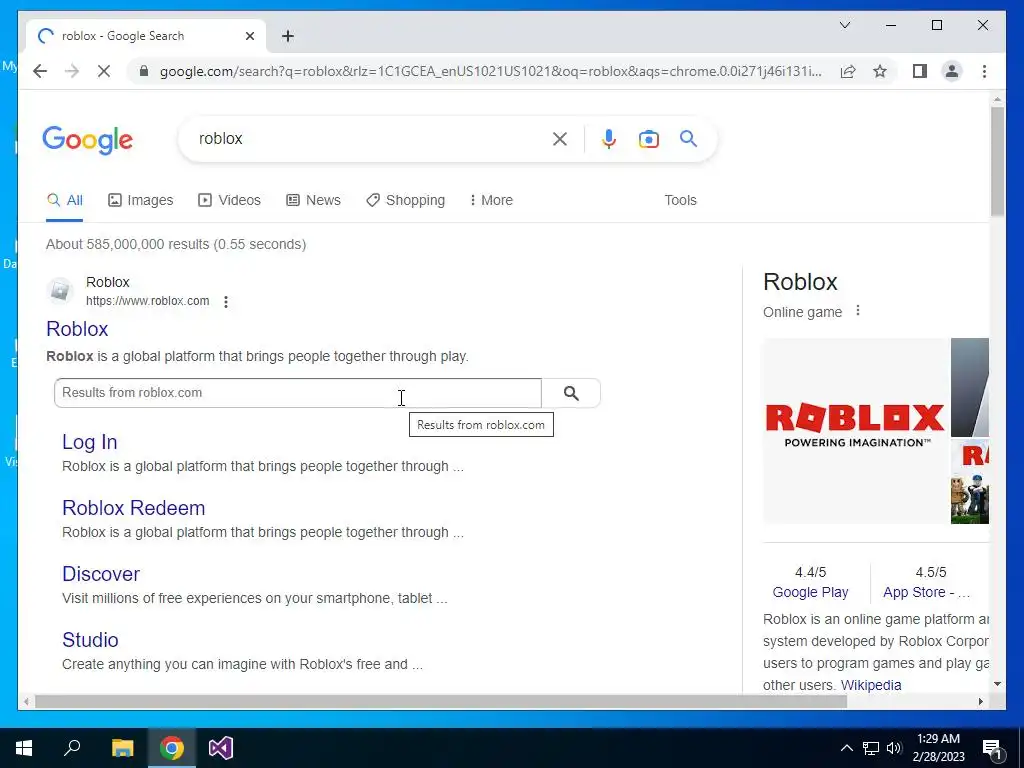The width and height of the screenshot is (1024, 768).
Task: Start voice search with the microphone icon
Action: 609,138
